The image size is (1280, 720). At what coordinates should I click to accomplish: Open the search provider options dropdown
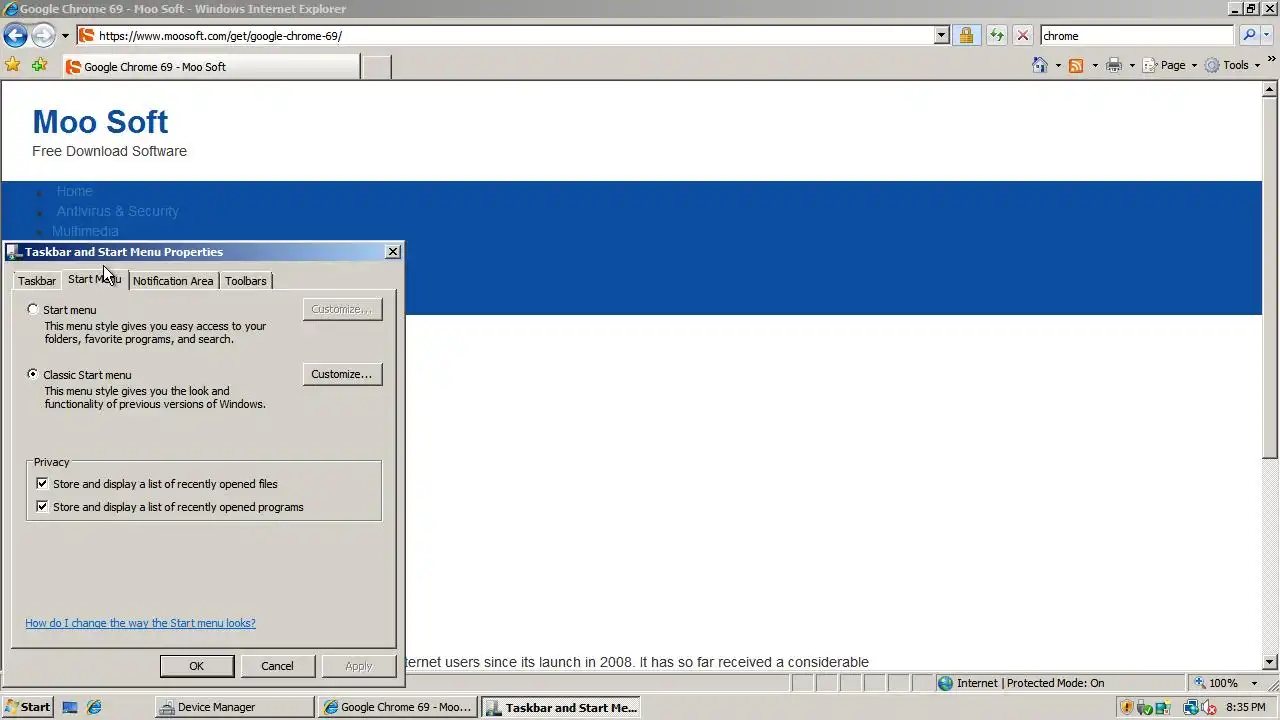click(1268, 36)
